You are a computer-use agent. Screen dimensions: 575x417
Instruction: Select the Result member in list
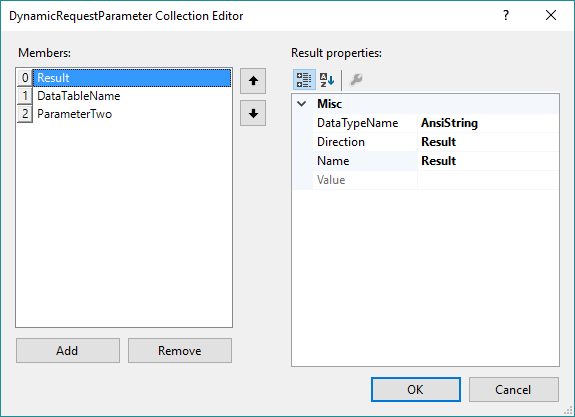(x=132, y=78)
